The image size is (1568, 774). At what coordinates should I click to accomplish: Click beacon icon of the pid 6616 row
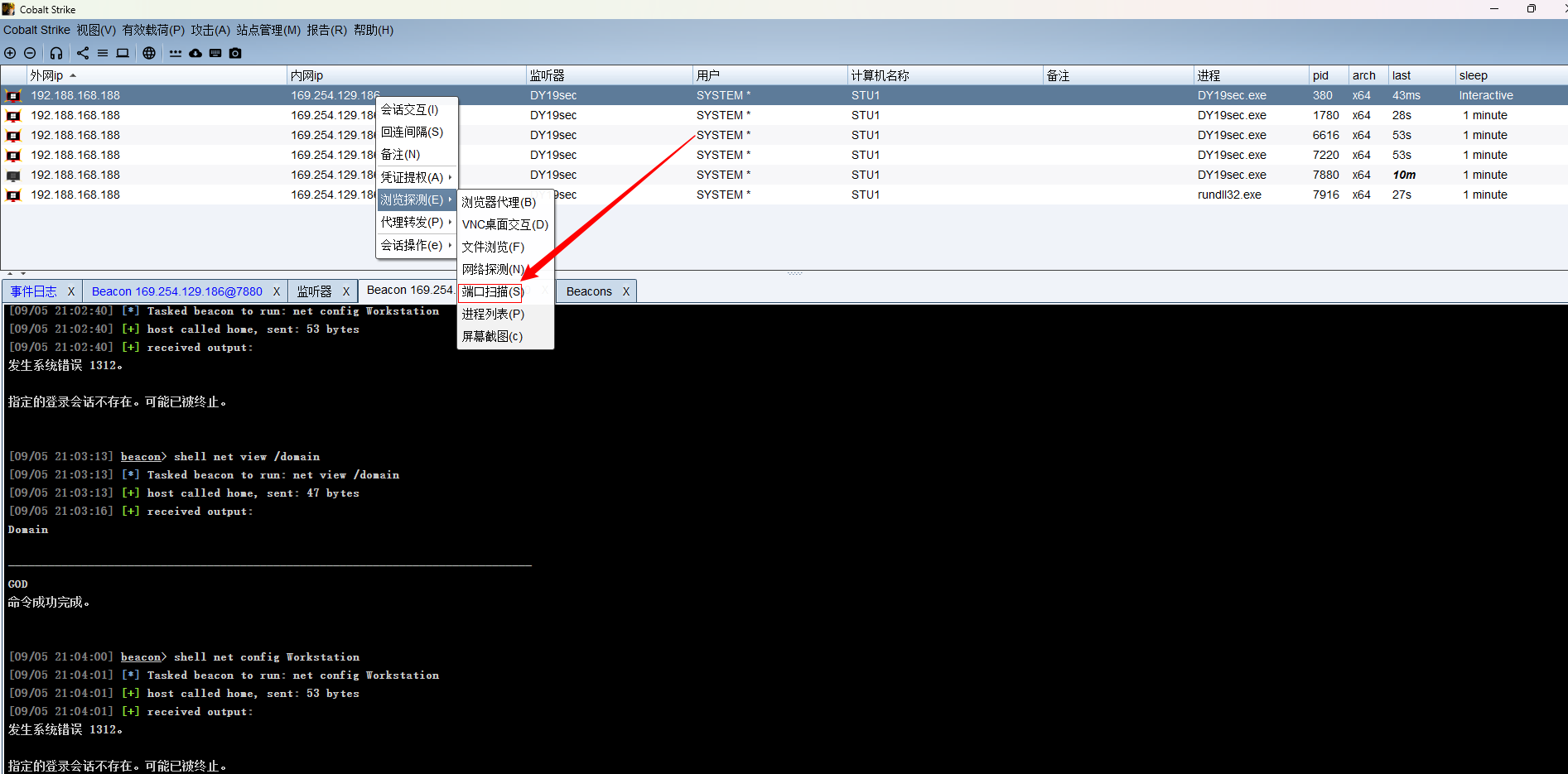pyautogui.click(x=13, y=136)
